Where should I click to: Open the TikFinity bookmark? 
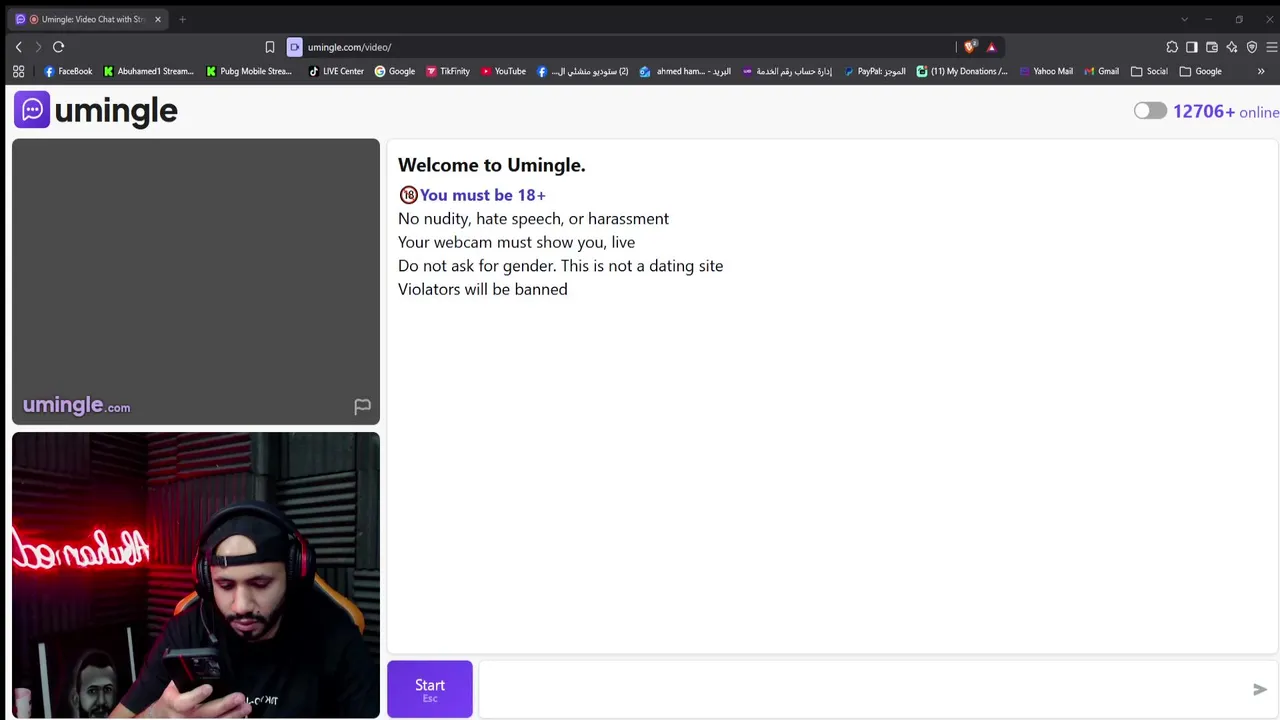tap(448, 71)
